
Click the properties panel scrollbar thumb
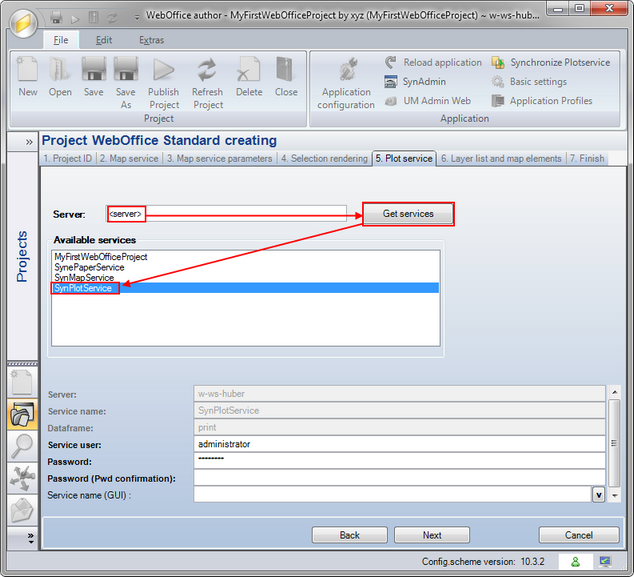point(614,443)
